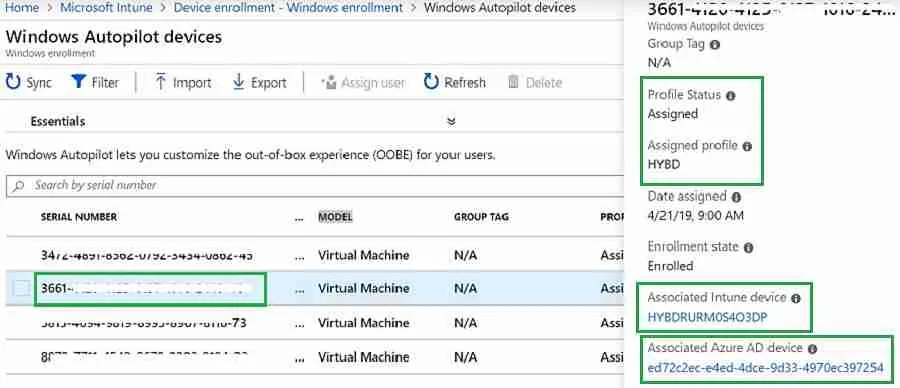900x388 pixels.
Task: Click the Assign user toolbar label
Action: pos(373,83)
